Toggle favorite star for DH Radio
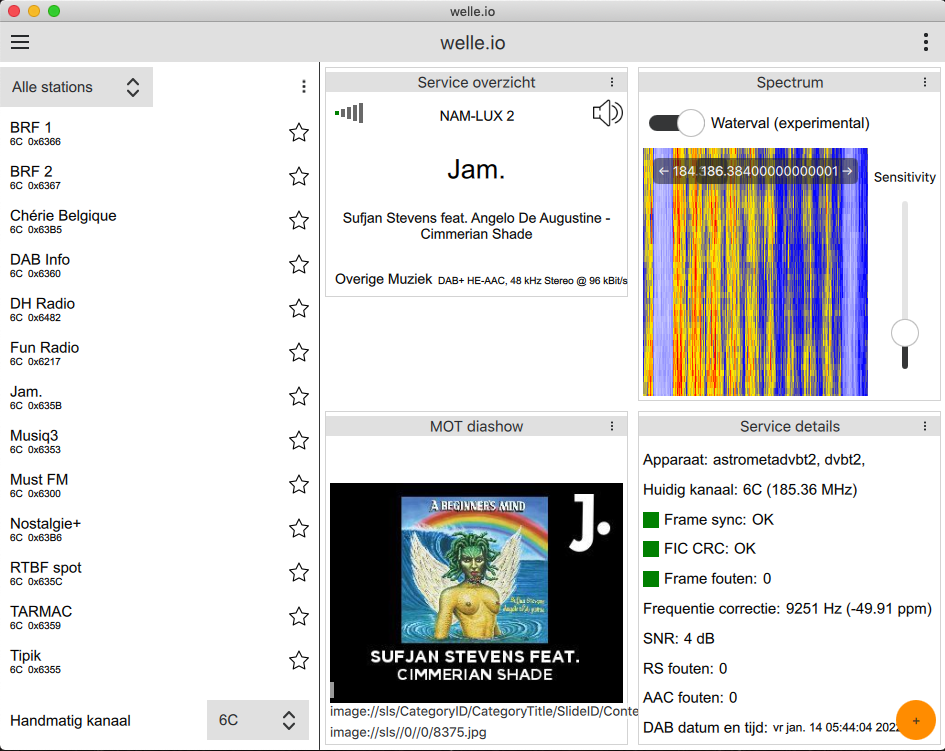 [299, 309]
